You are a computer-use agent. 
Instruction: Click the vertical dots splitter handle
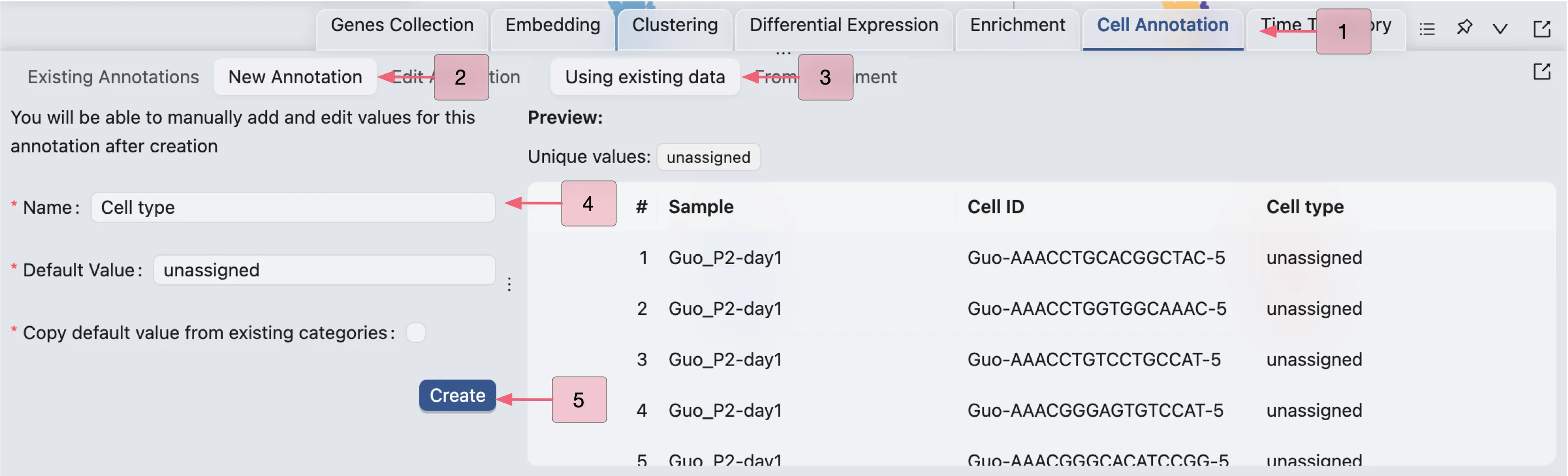pyautogui.click(x=510, y=284)
